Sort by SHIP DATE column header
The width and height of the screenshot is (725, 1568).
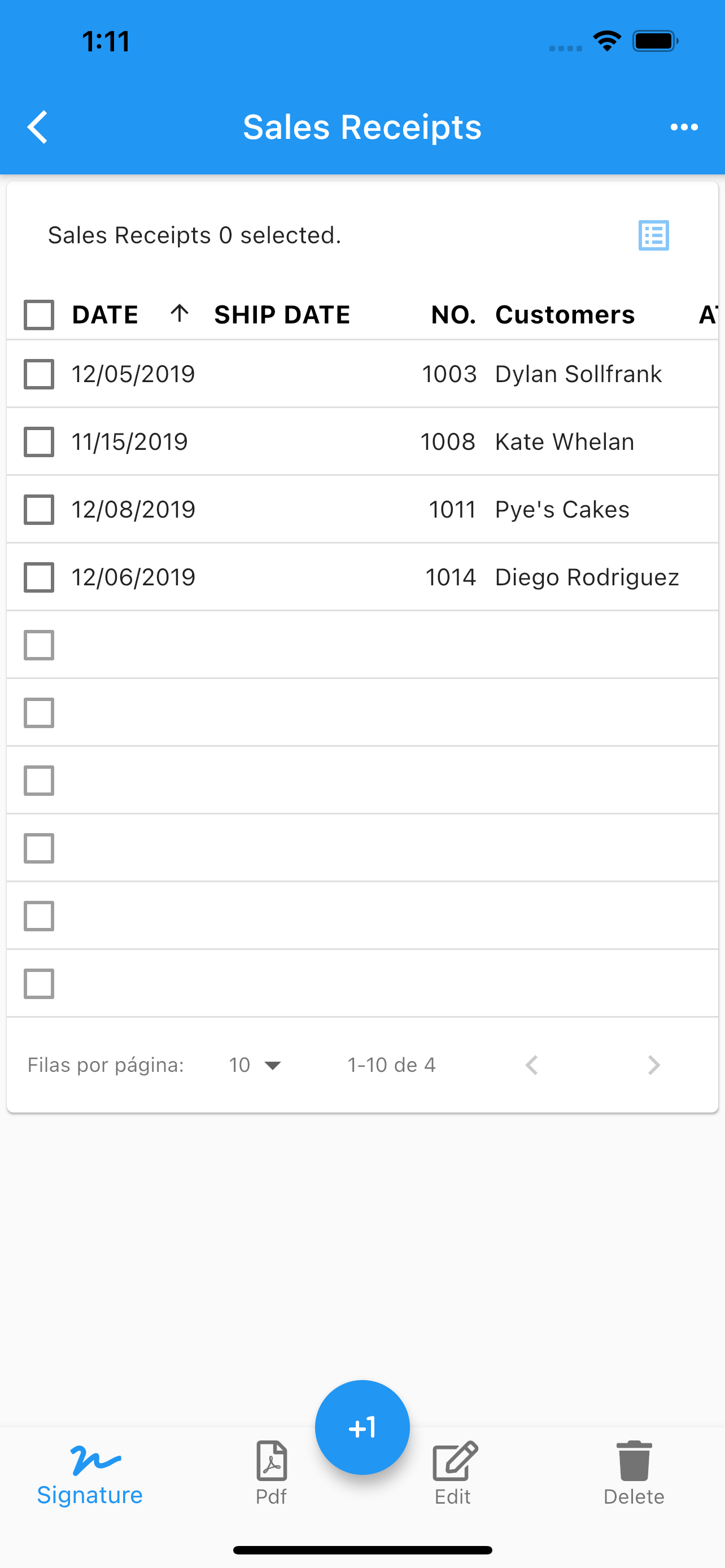point(282,315)
